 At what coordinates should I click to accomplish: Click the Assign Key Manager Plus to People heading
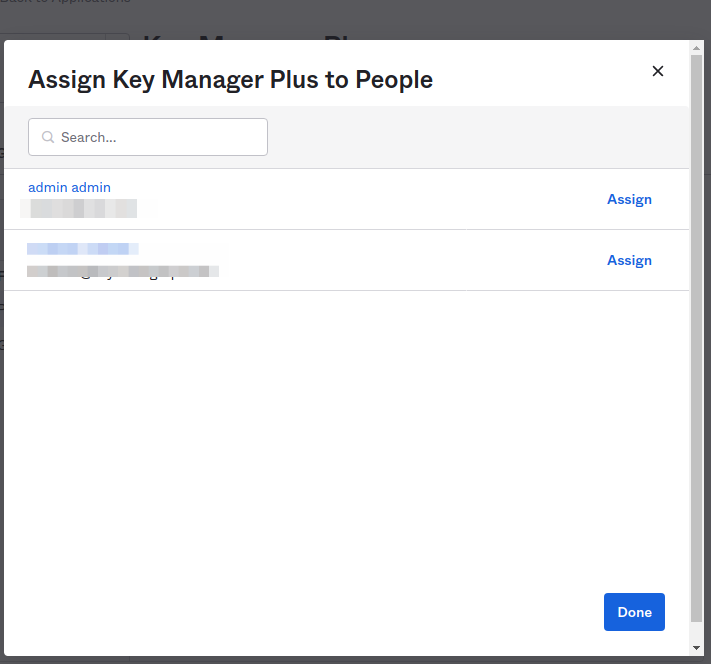click(x=230, y=80)
